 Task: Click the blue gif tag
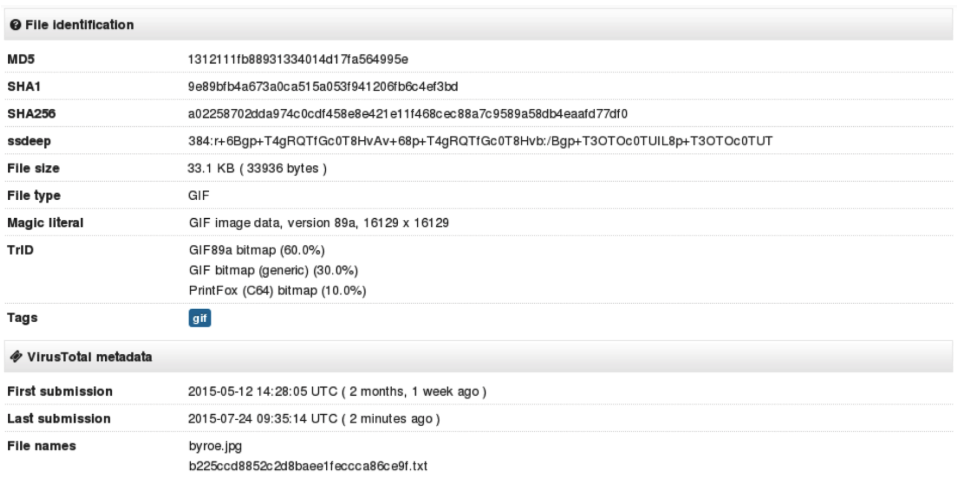point(200,318)
